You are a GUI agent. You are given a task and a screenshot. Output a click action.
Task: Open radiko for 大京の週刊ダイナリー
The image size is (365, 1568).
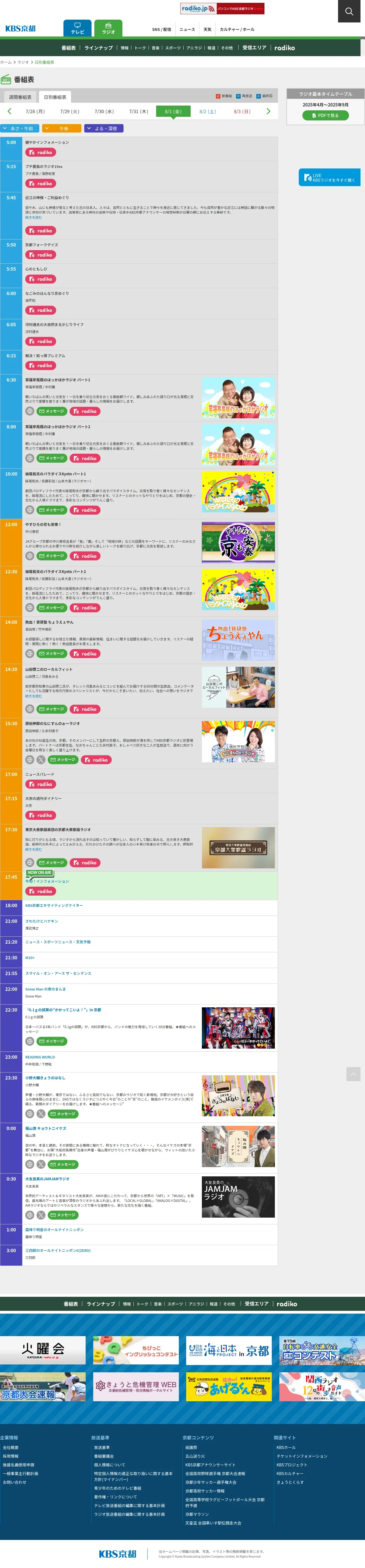40,815
